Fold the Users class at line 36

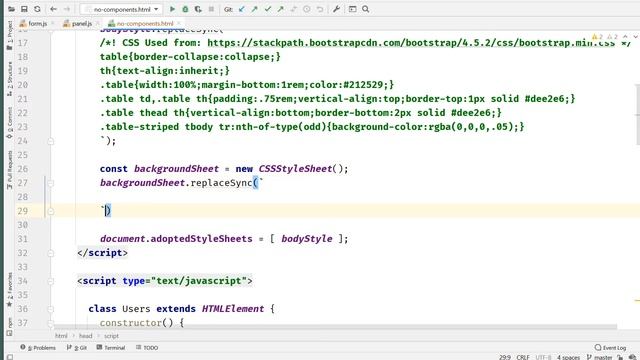click(51, 309)
